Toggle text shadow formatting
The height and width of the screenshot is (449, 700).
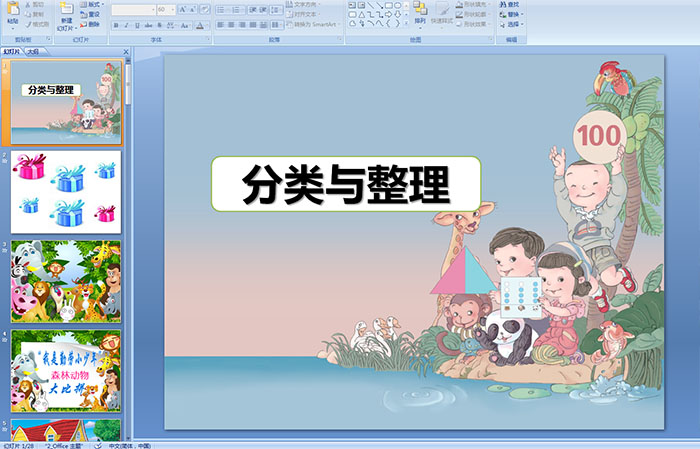(x=159, y=25)
